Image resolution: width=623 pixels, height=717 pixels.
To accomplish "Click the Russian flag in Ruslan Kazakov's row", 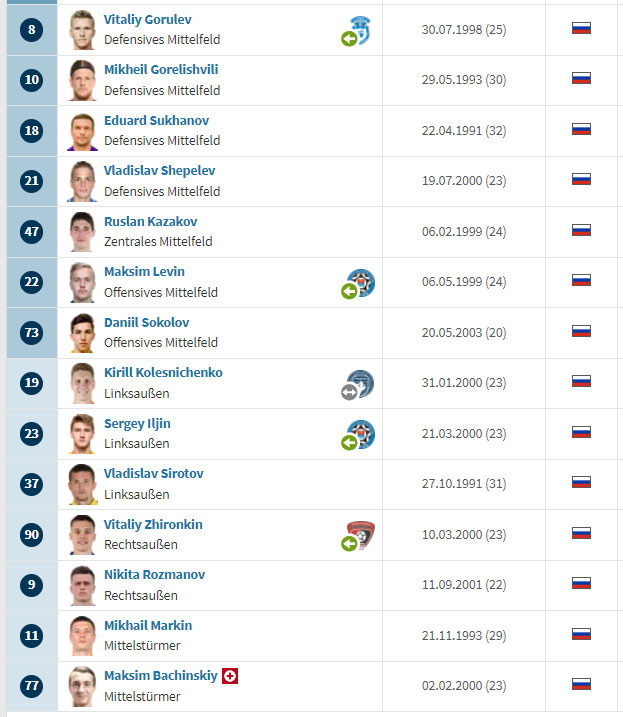I will pos(581,232).
